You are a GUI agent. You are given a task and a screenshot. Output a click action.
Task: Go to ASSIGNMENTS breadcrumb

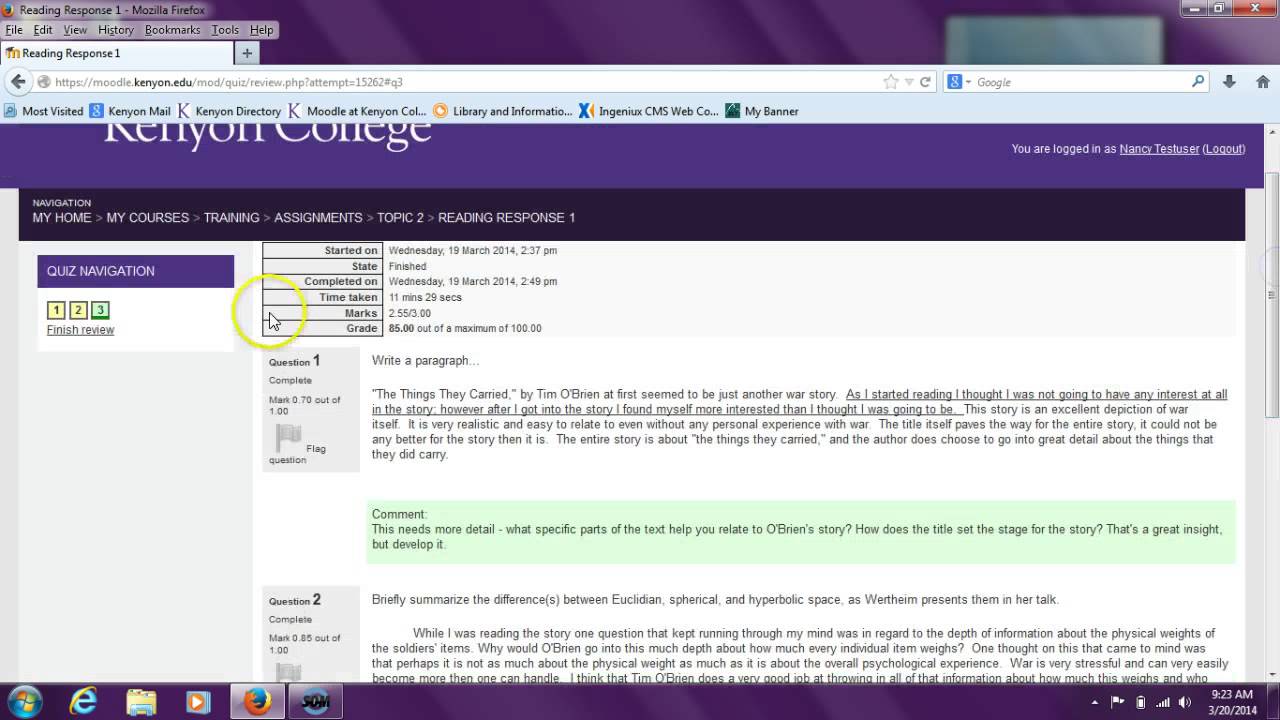318,218
